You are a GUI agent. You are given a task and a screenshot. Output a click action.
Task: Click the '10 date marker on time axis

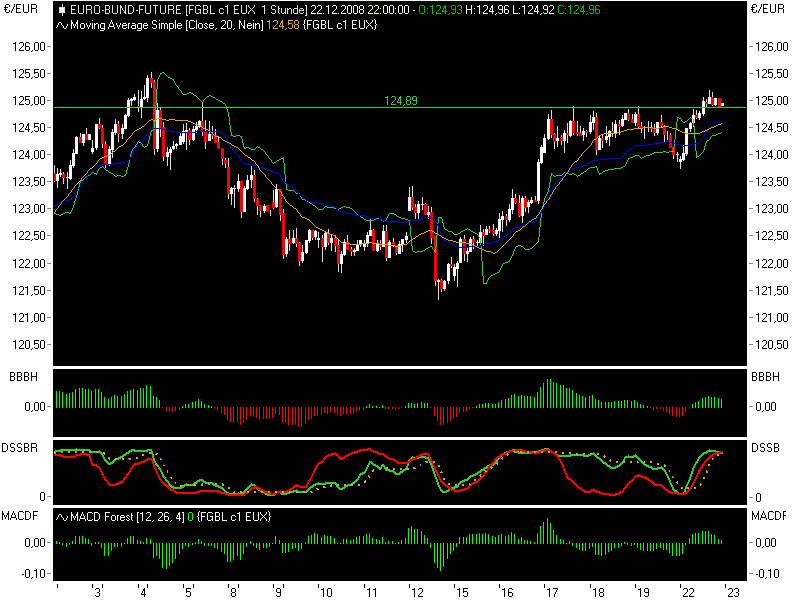[x=324, y=592]
